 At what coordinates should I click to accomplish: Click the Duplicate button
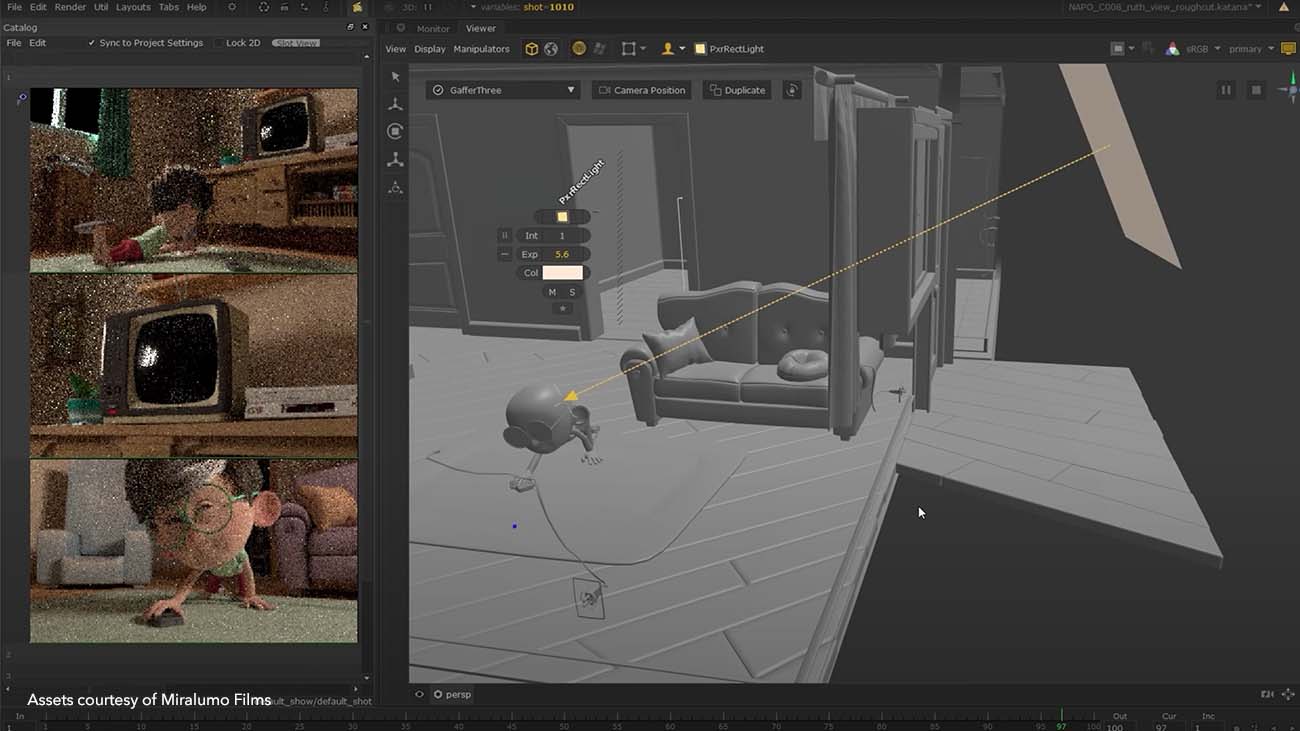(x=737, y=90)
